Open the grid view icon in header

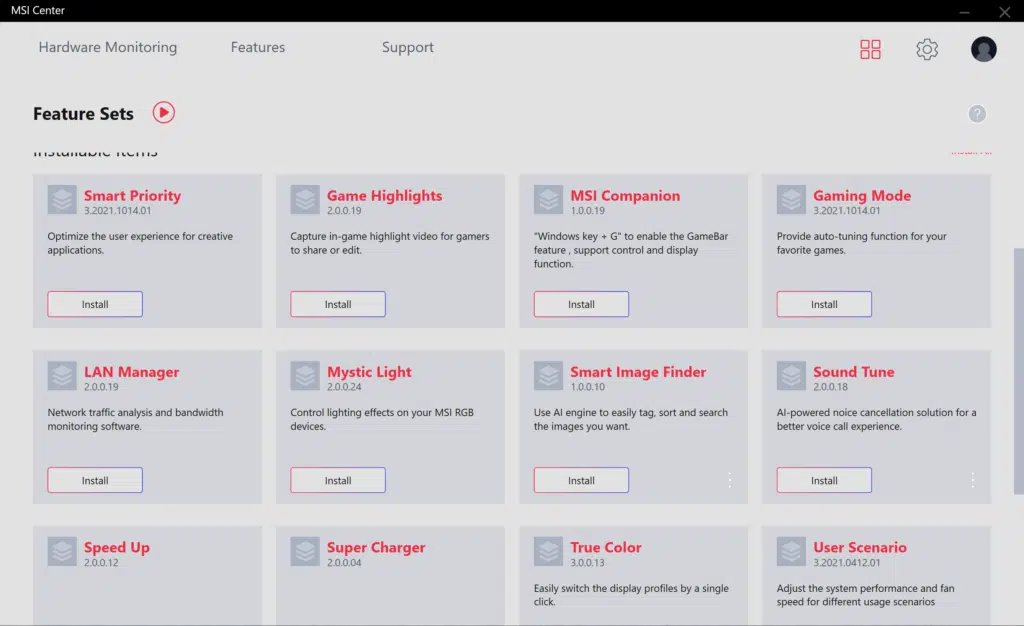(870, 49)
